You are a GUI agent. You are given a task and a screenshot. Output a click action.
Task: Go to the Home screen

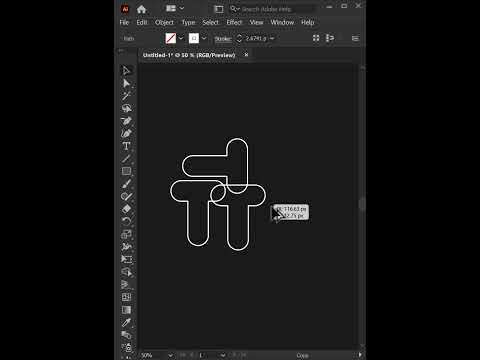(x=141, y=9)
